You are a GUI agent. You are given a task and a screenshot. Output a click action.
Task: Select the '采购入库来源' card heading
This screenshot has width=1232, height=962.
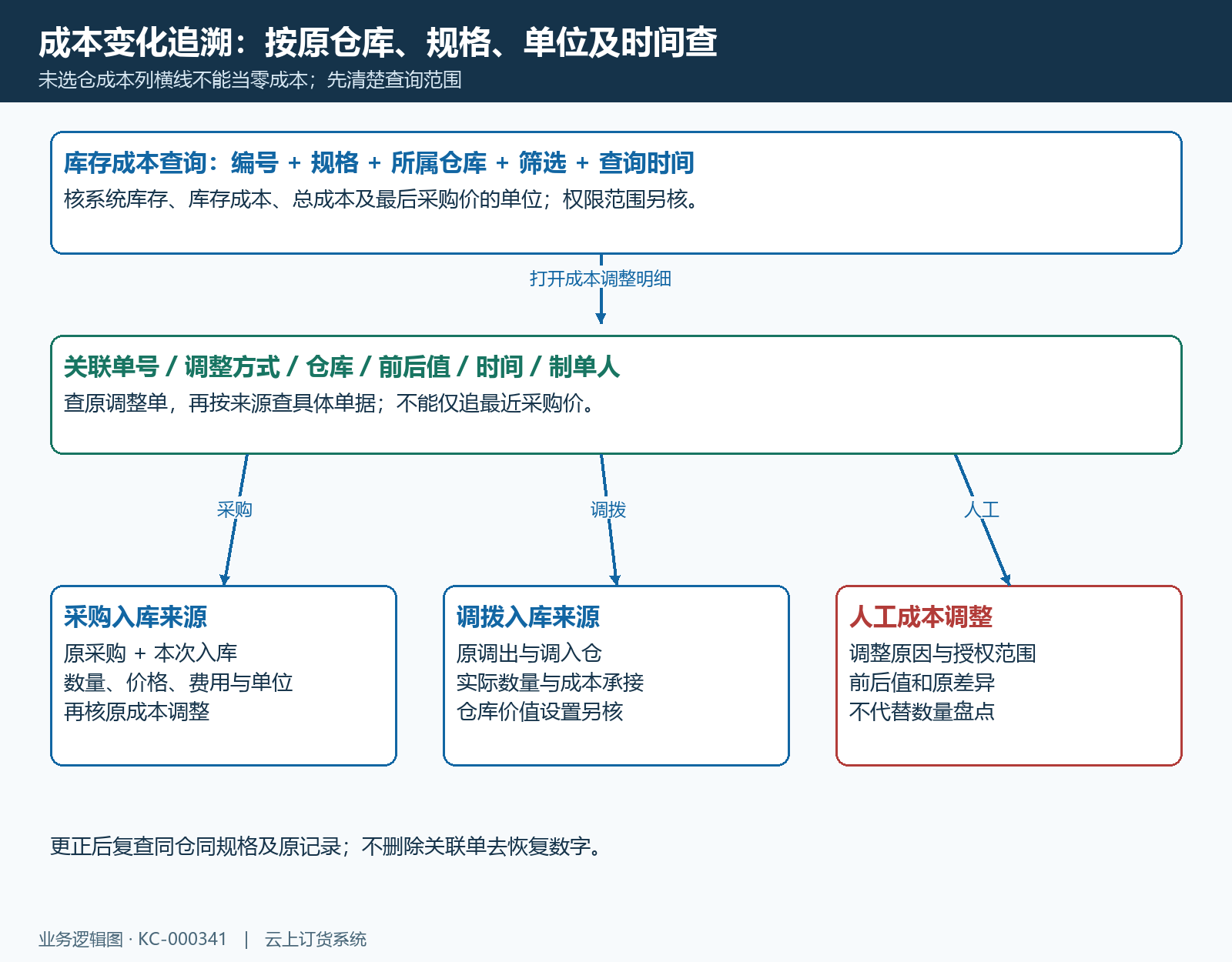click(x=136, y=617)
